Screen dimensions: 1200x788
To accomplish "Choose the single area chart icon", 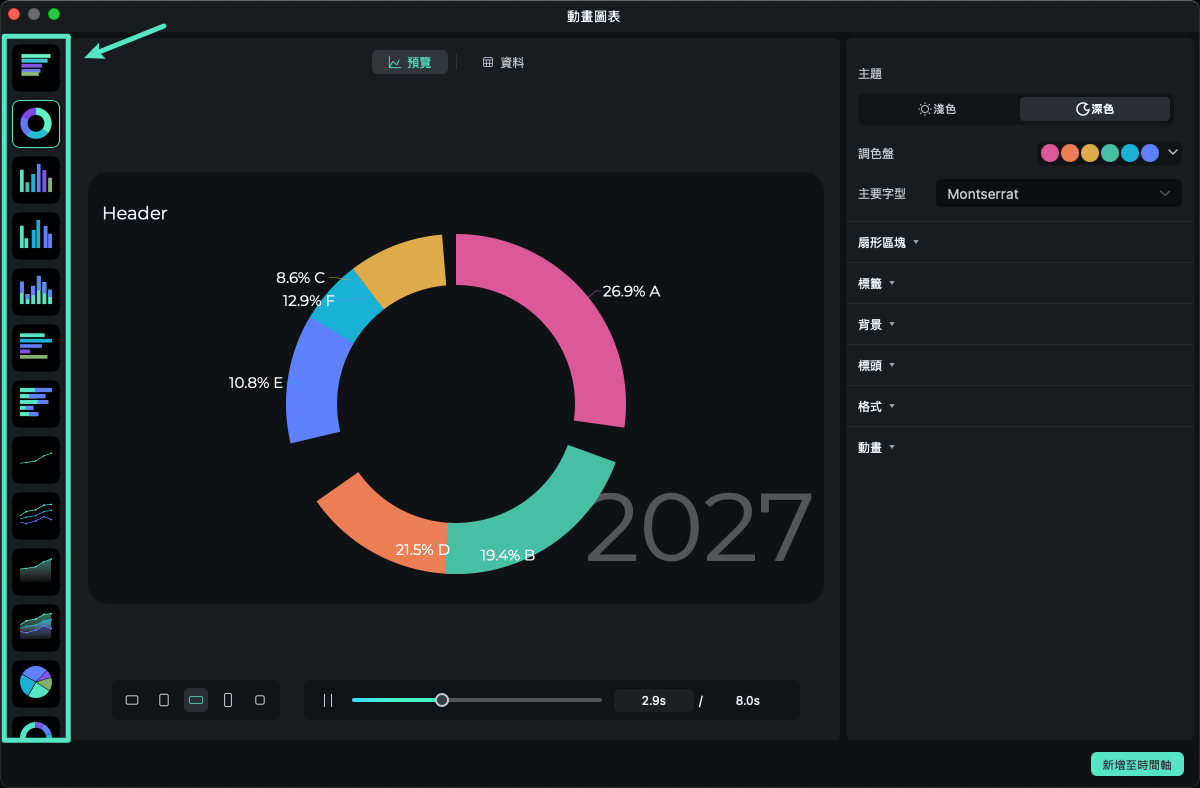I will [x=36, y=571].
